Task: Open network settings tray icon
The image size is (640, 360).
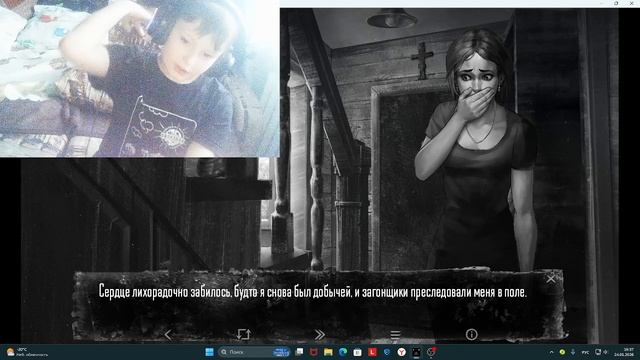Action: coord(598,352)
